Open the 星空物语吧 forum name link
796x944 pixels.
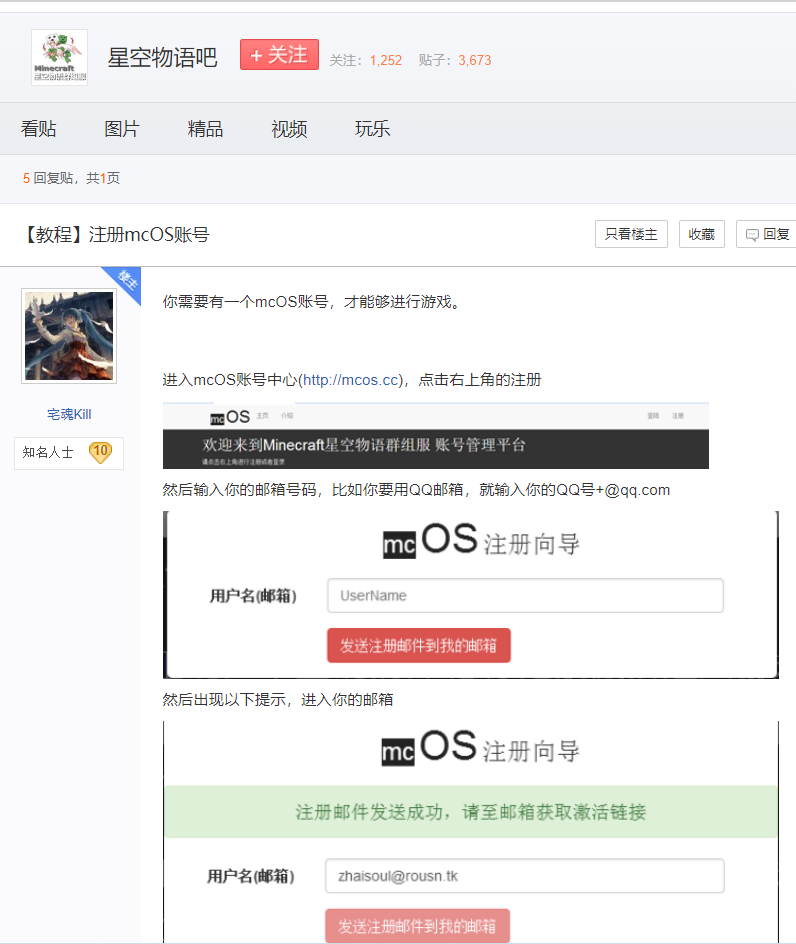pyautogui.click(x=162, y=58)
